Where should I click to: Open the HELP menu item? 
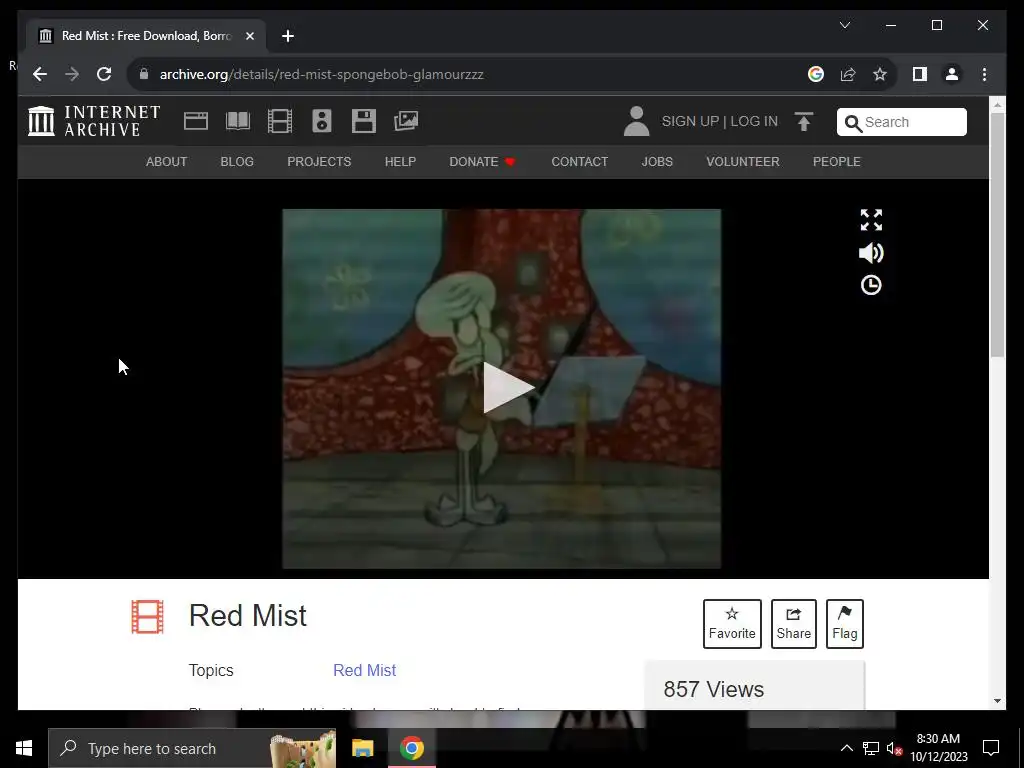click(400, 162)
